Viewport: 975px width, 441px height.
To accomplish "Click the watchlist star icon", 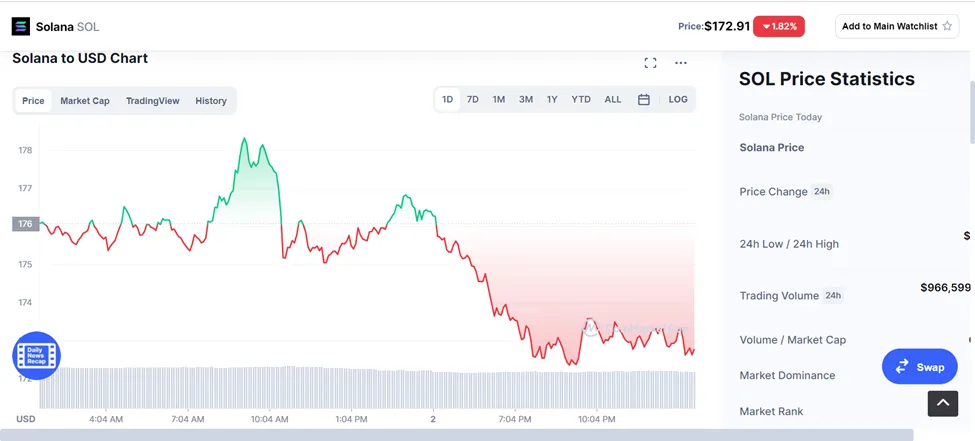I will tap(947, 26).
